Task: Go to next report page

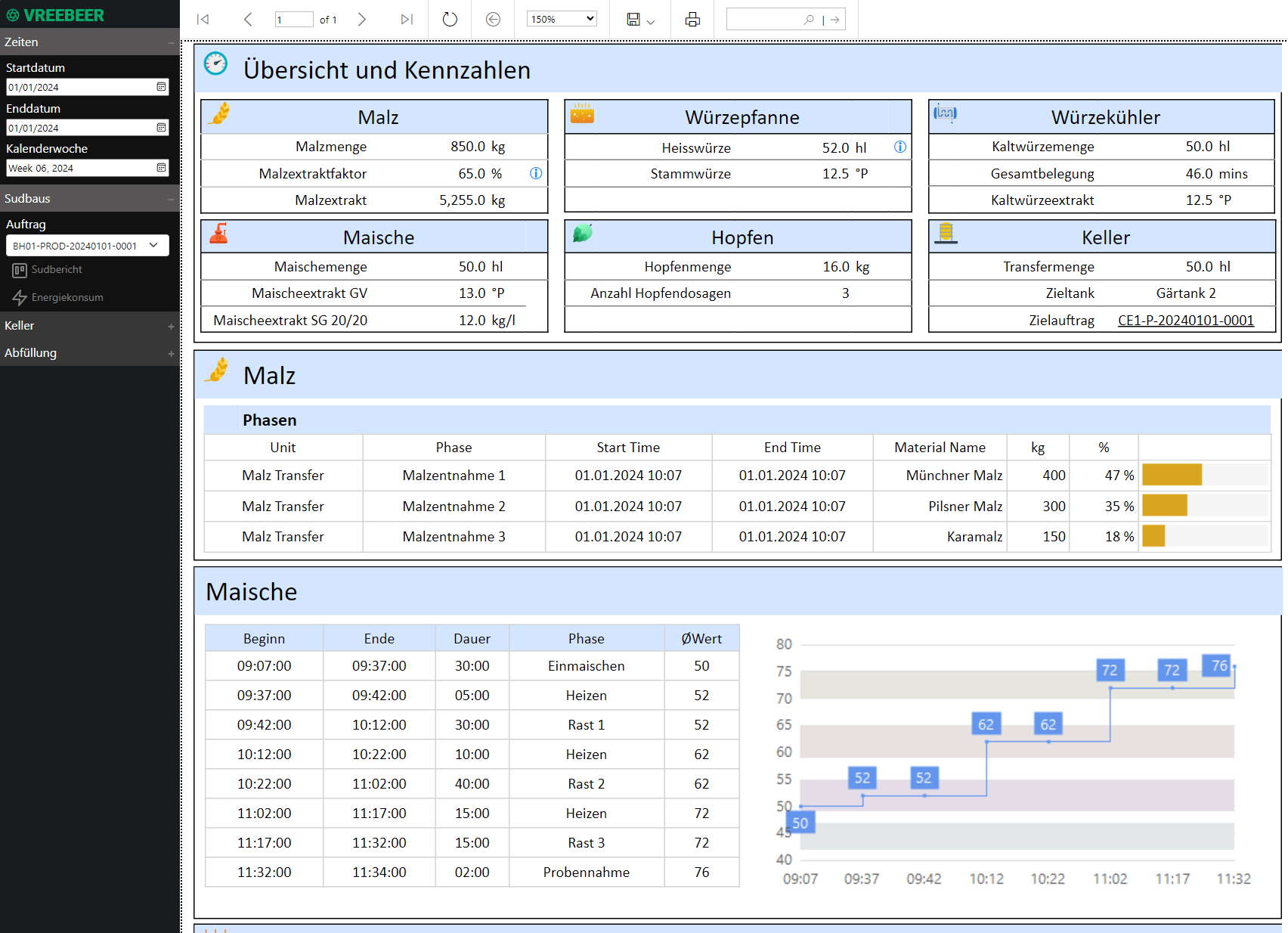Action: [x=362, y=20]
